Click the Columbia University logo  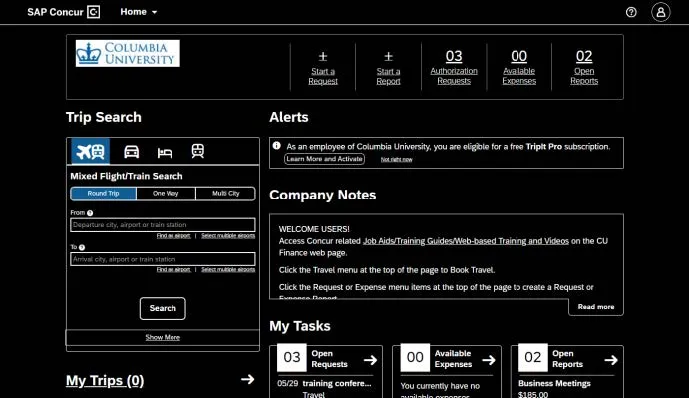pos(127,53)
